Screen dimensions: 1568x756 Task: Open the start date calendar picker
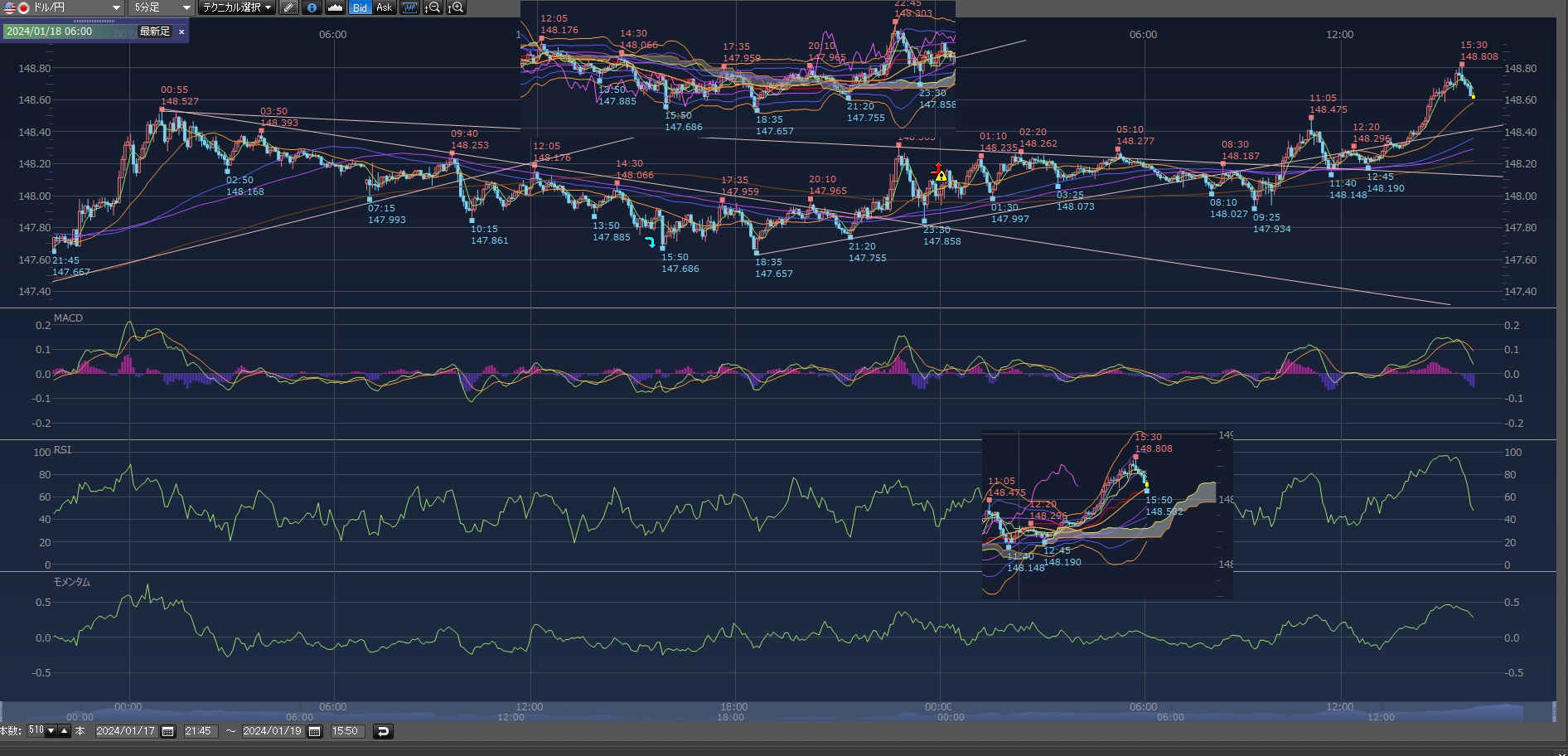168,731
